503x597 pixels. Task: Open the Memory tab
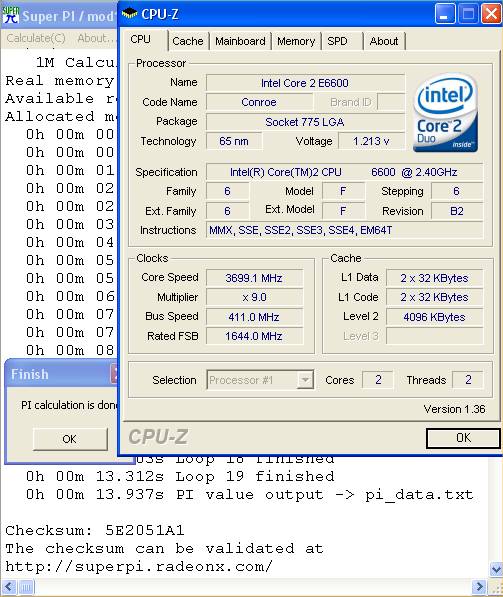click(296, 41)
